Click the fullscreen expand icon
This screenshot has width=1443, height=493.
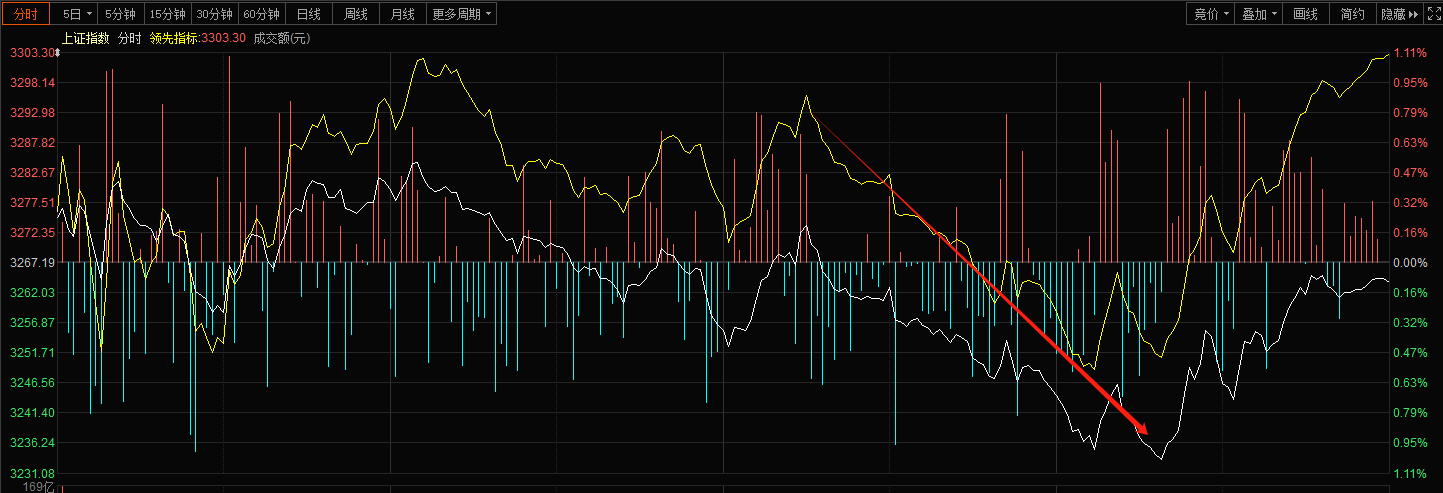[x=1432, y=14]
